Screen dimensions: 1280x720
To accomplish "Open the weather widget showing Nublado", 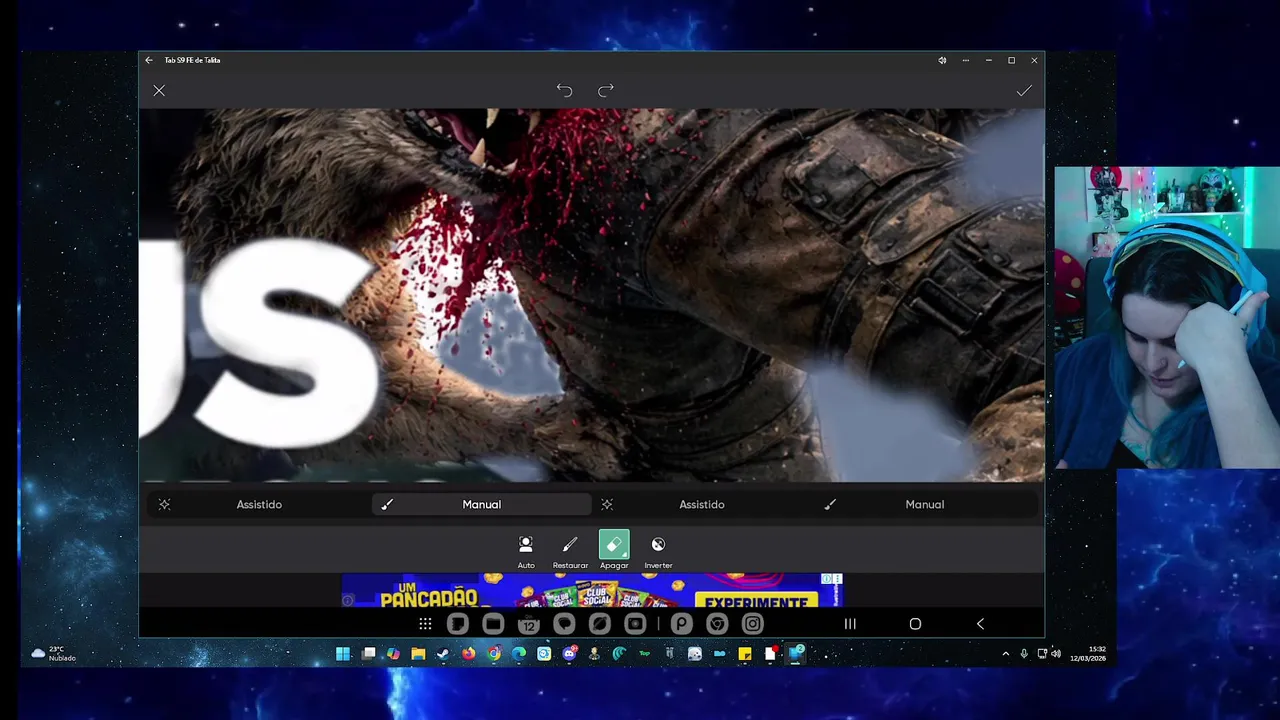I will [53, 654].
